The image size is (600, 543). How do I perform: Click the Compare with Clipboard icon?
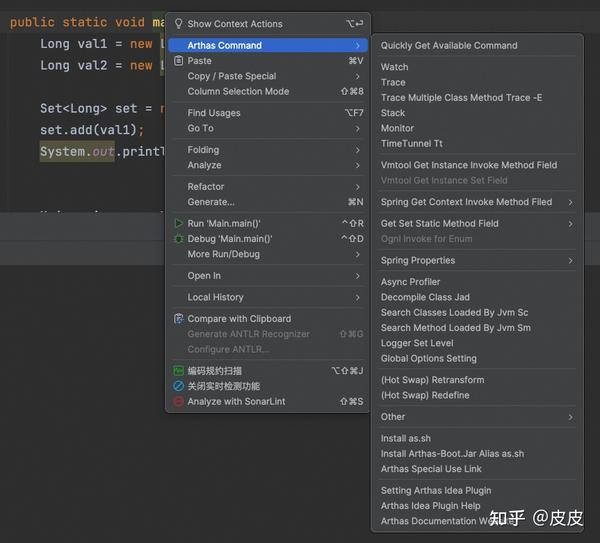click(179, 319)
